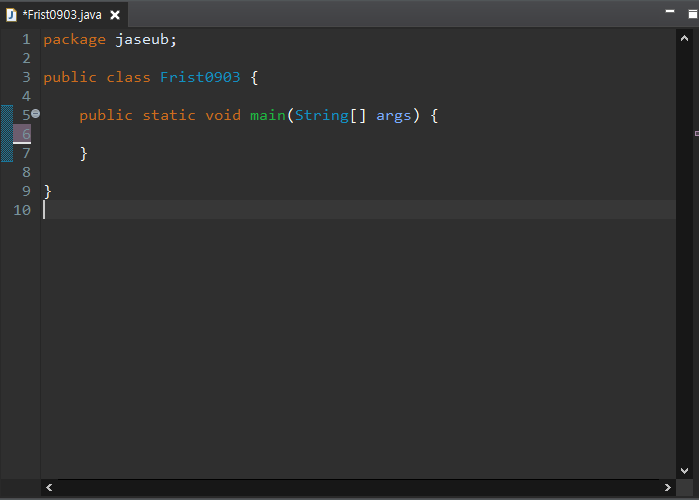
Task: Click the horizontal scrollbar left arrow
Action: 49,488
